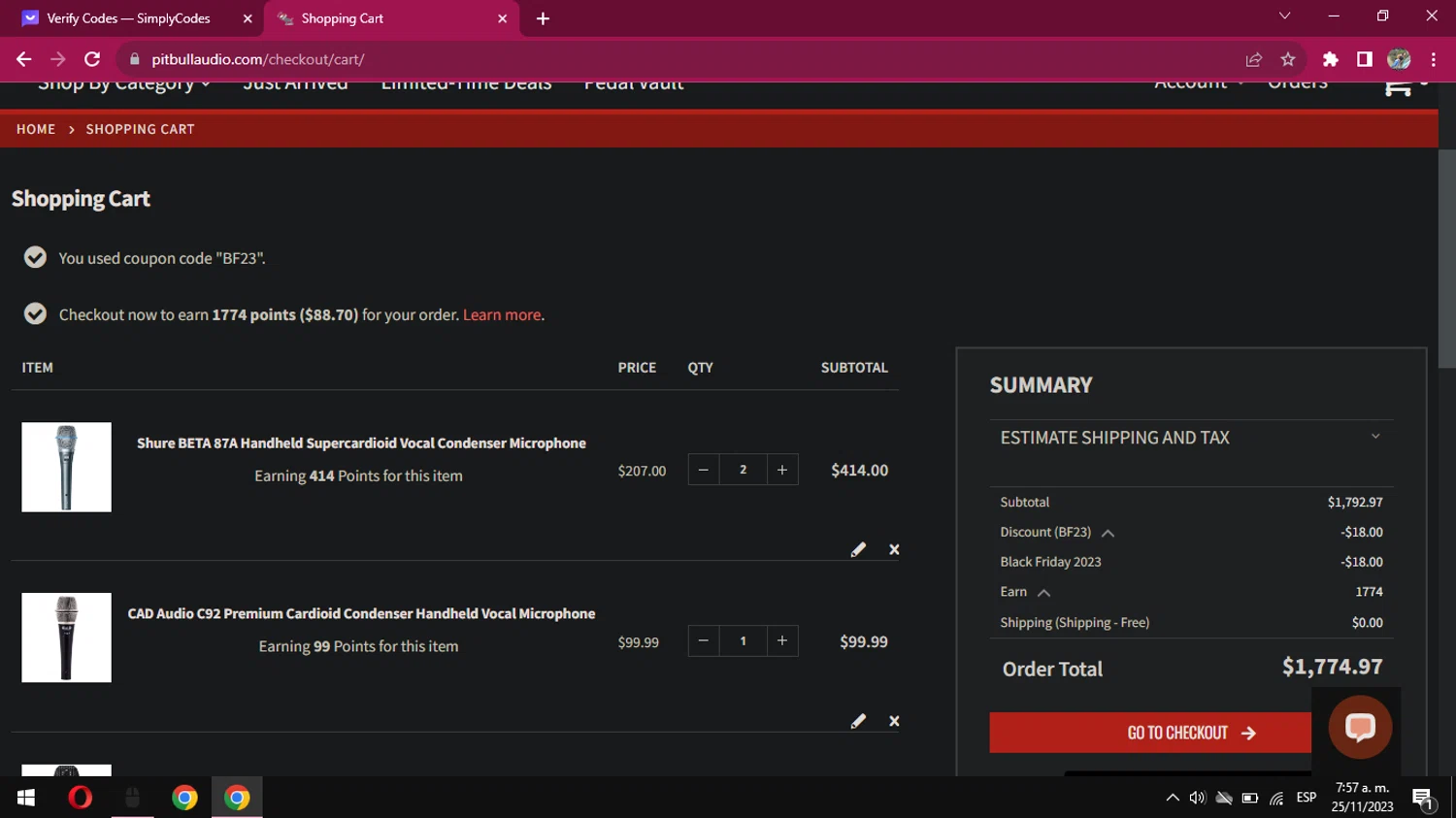
Task: Click the browser back arrow
Action: click(x=23, y=59)
